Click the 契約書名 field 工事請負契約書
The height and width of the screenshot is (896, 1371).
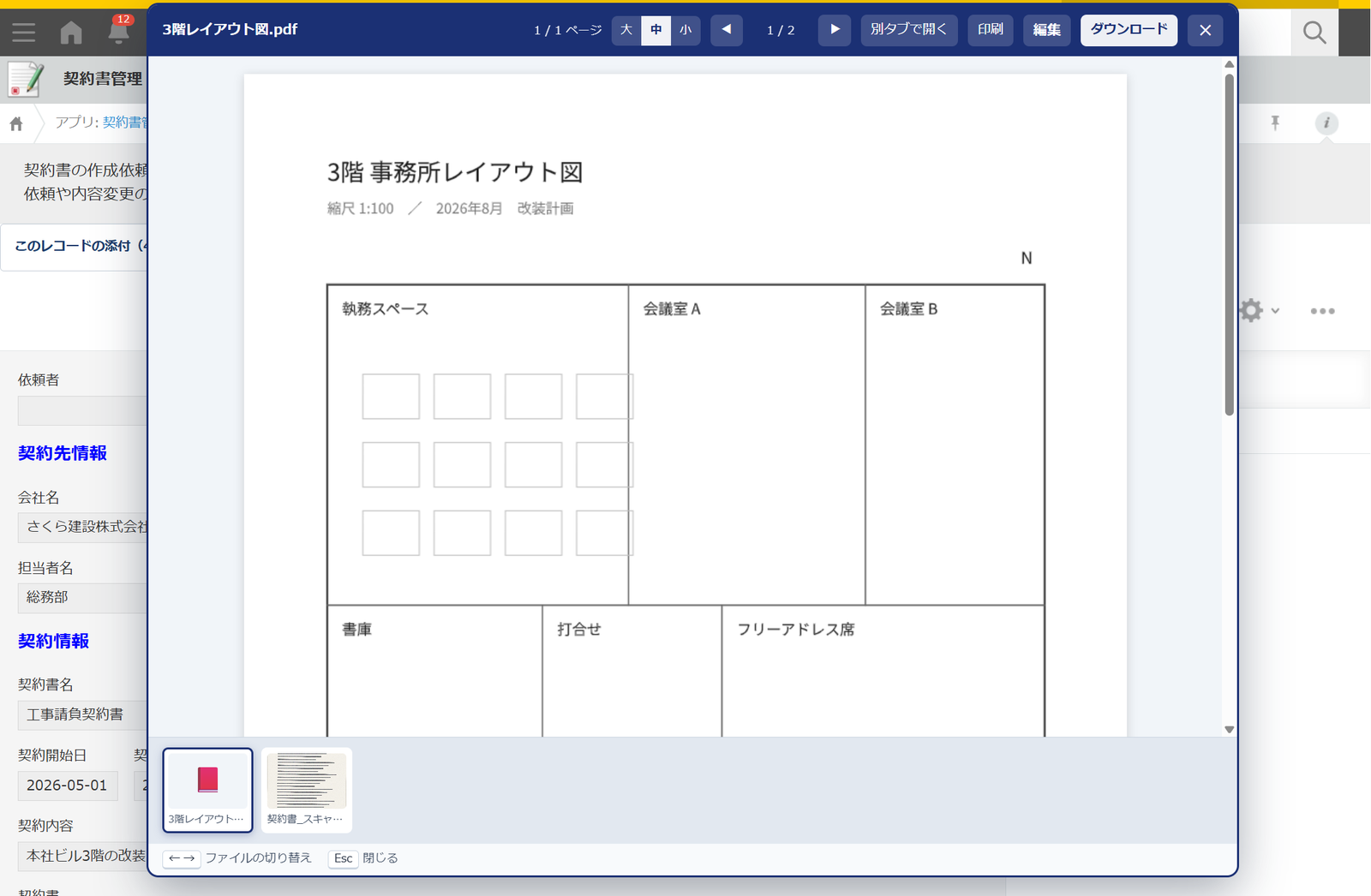[82, 714]
